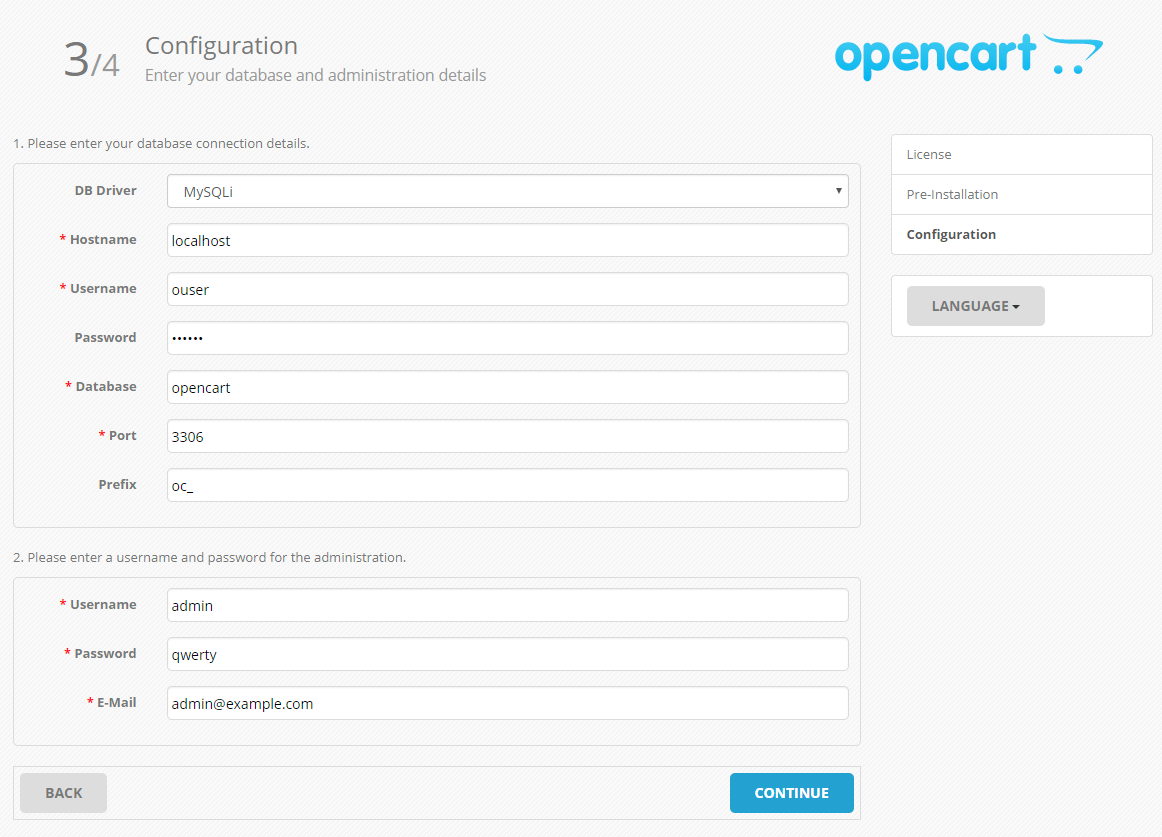The width and height of the screenshot is (1162, 837).
Task: Select the License step in sidebar
Action: 1021,155
